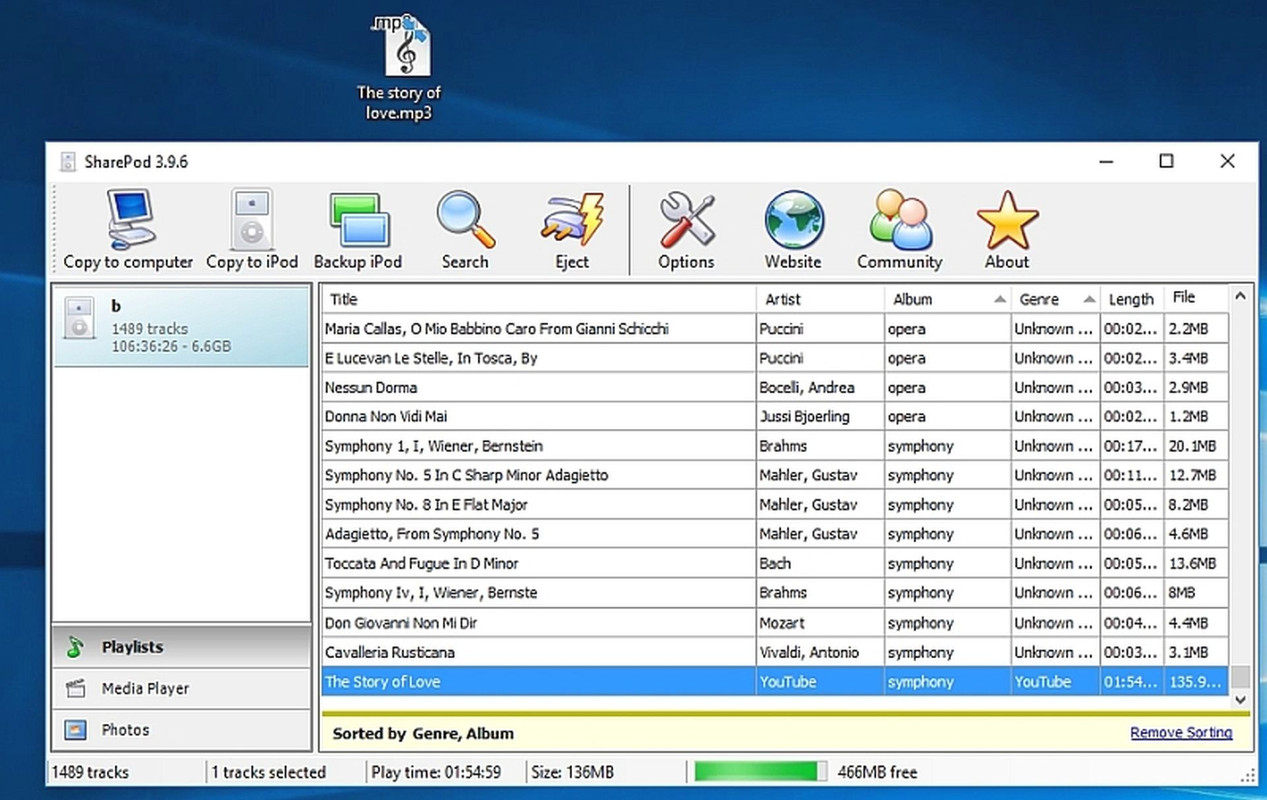Select iPod device 'b' in sidebar
Viewport: 1267px width, 800px height.
click(181, 326)
